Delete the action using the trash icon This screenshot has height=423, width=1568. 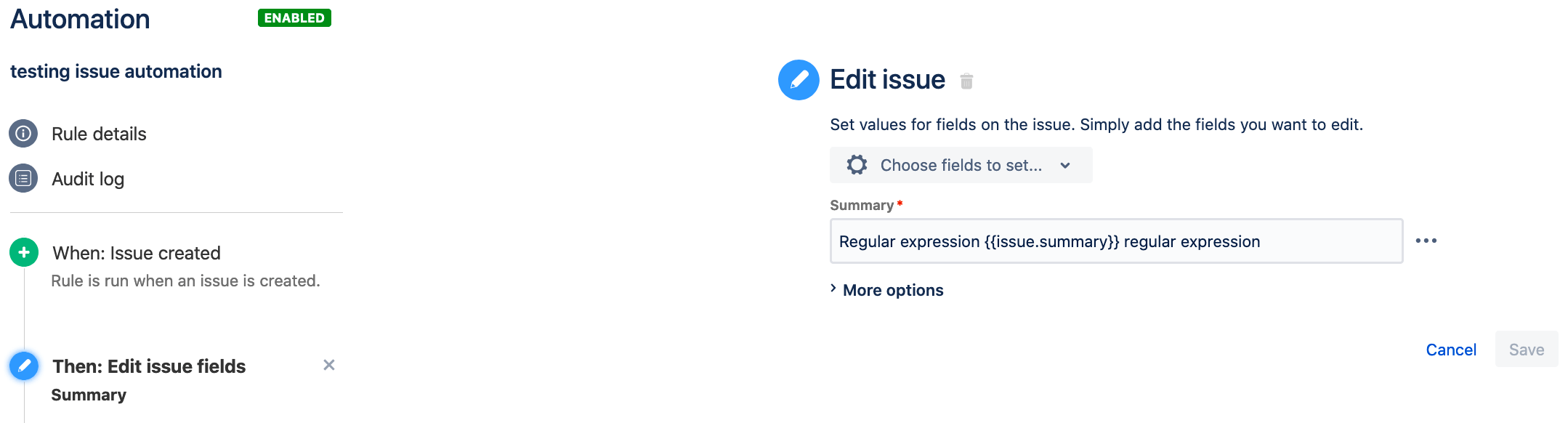pyautogui.click(x=966, y=81)
